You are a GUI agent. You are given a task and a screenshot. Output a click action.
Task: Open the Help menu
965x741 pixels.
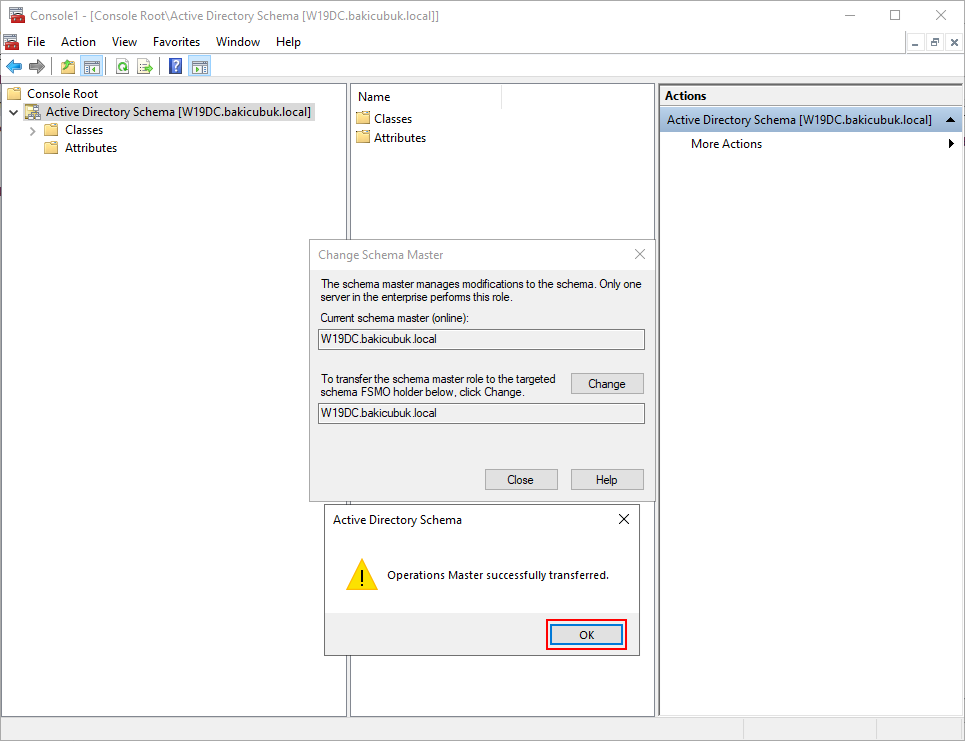point(288,42)
